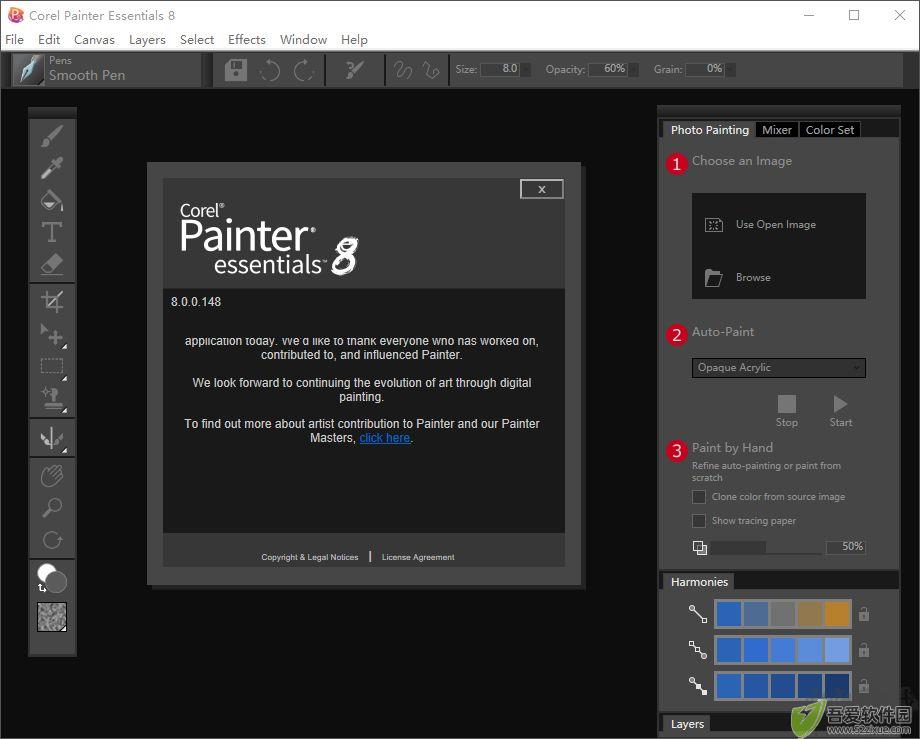Open the paper texture selector

click(52, 617)
